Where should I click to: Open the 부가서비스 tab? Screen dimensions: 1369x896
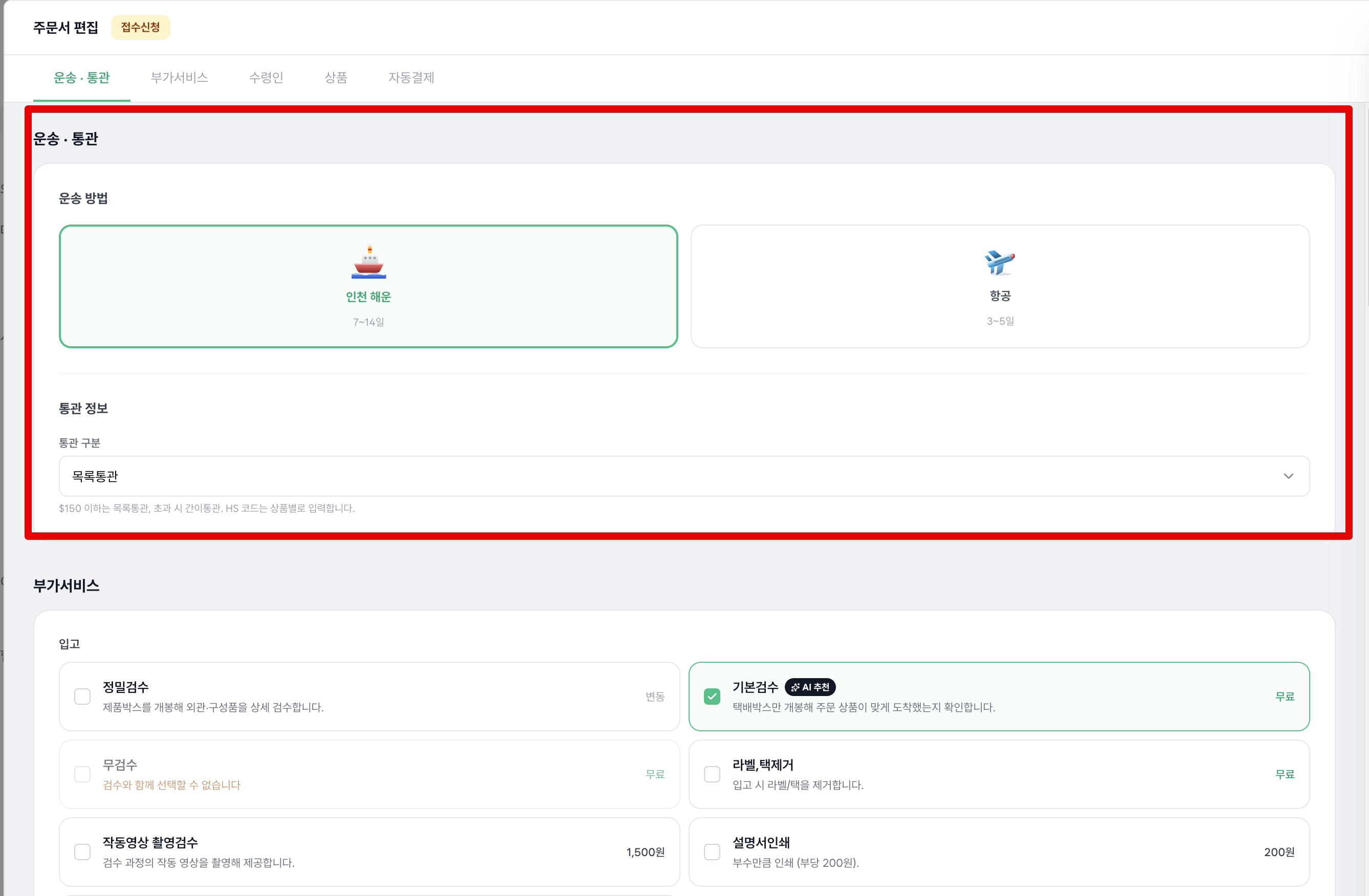tap(179, 78)
